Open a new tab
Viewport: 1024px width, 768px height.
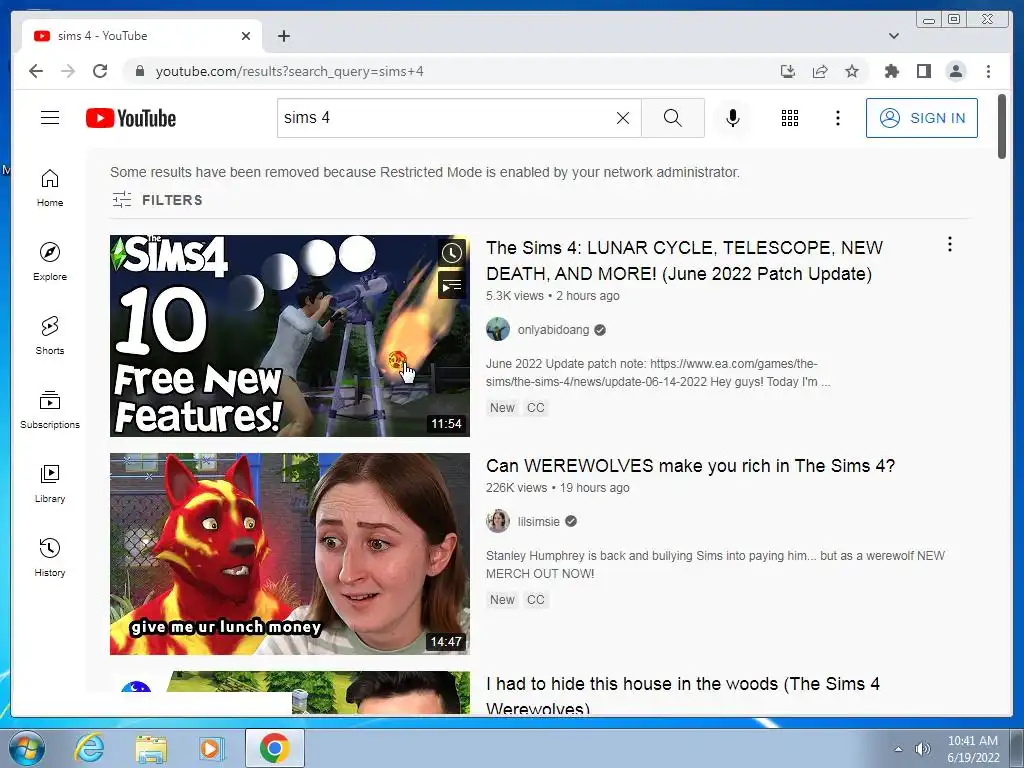pyautogui.click(x=283, y=36)
